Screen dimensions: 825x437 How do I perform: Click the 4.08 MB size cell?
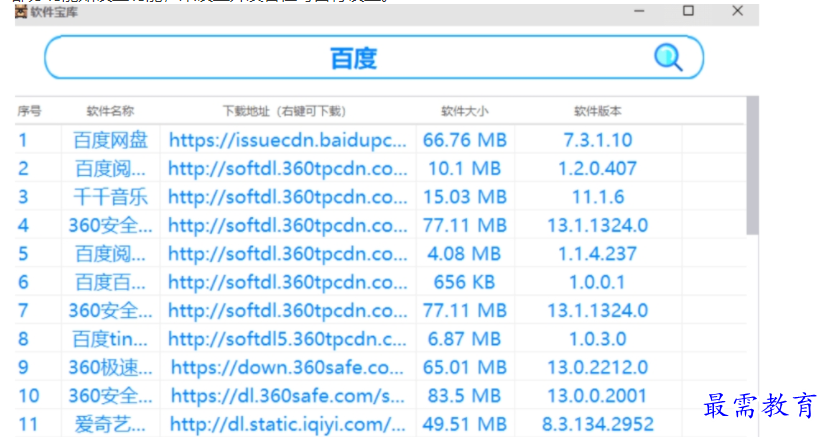465,254
